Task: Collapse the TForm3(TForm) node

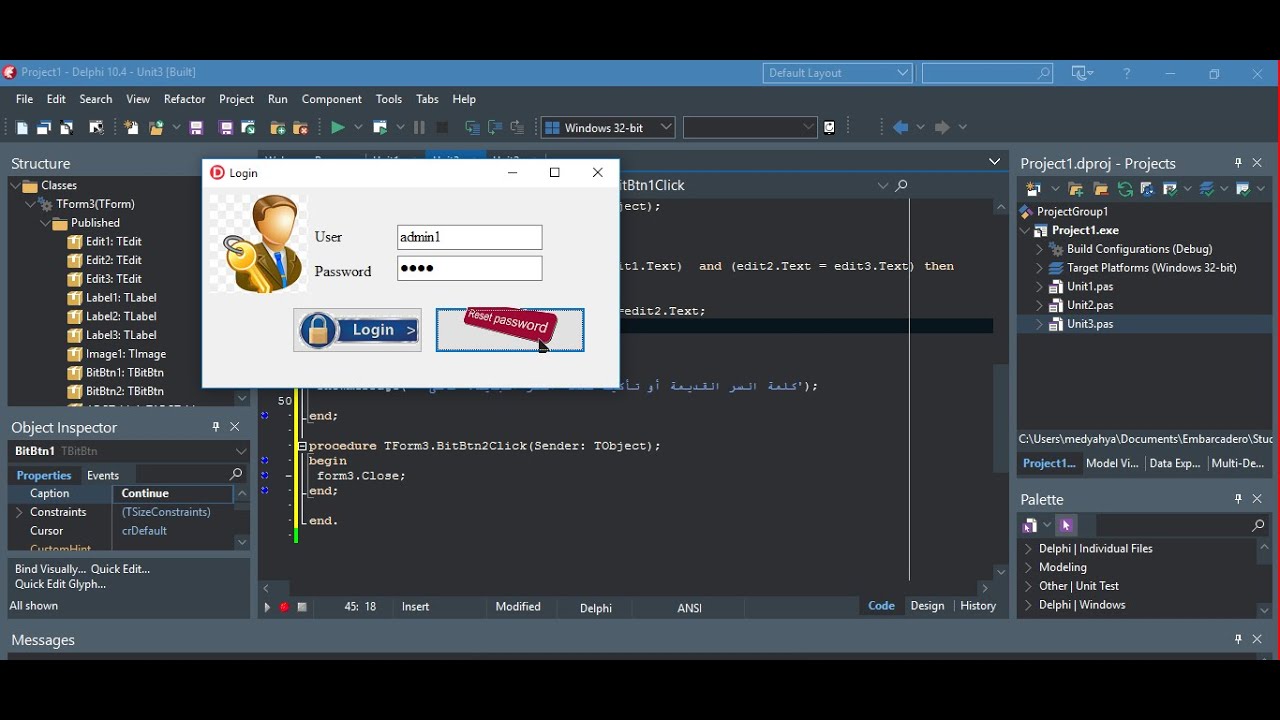Action: 31,205
